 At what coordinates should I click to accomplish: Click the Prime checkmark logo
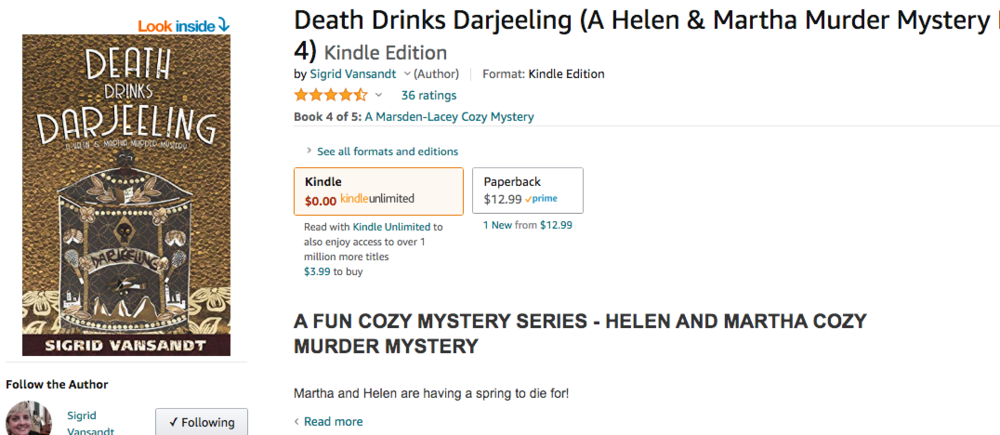541,199
